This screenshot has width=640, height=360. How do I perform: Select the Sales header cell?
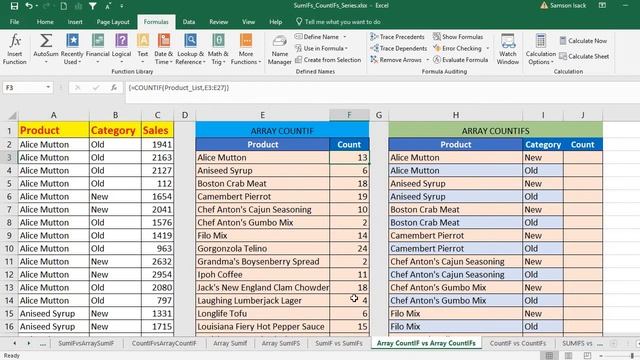pos(157,131)
